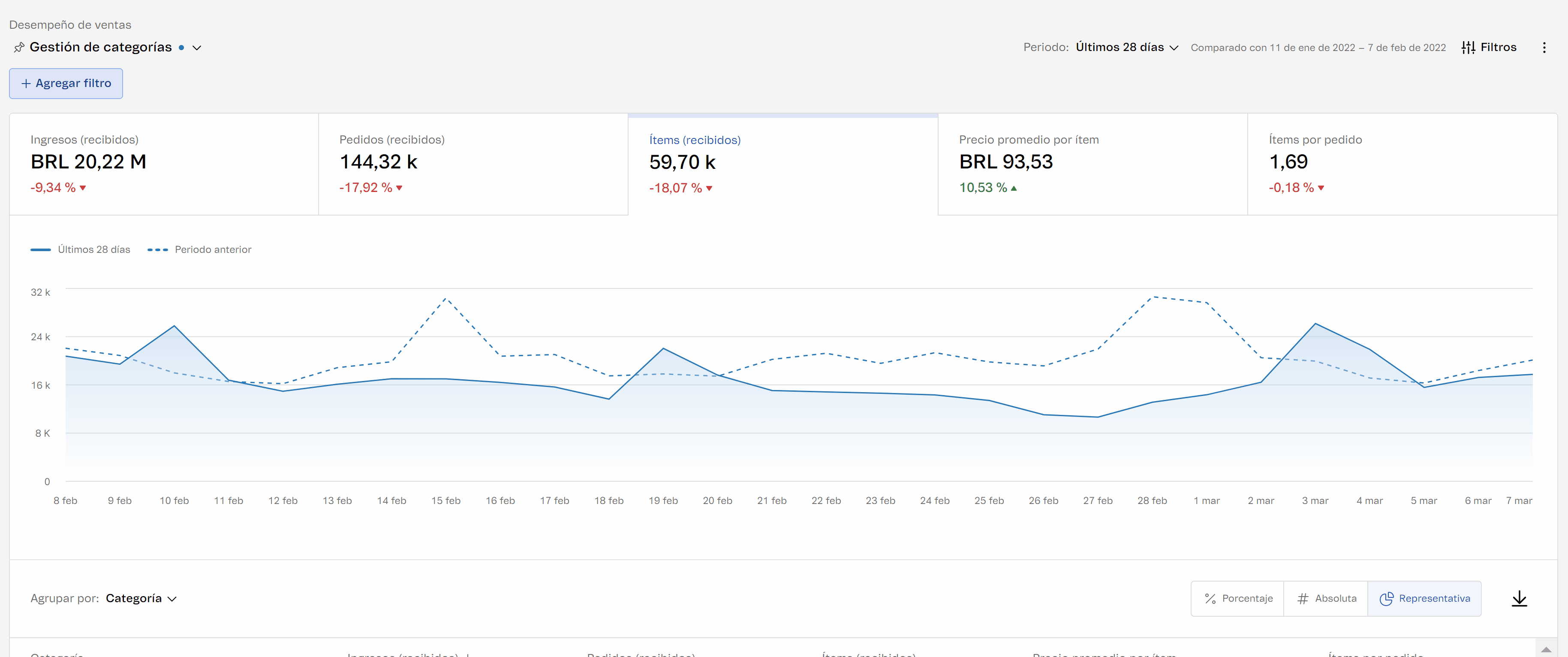Click the percent icon in Porcentaje
Screen dimensions: 1568x657
coord(1210,599)
